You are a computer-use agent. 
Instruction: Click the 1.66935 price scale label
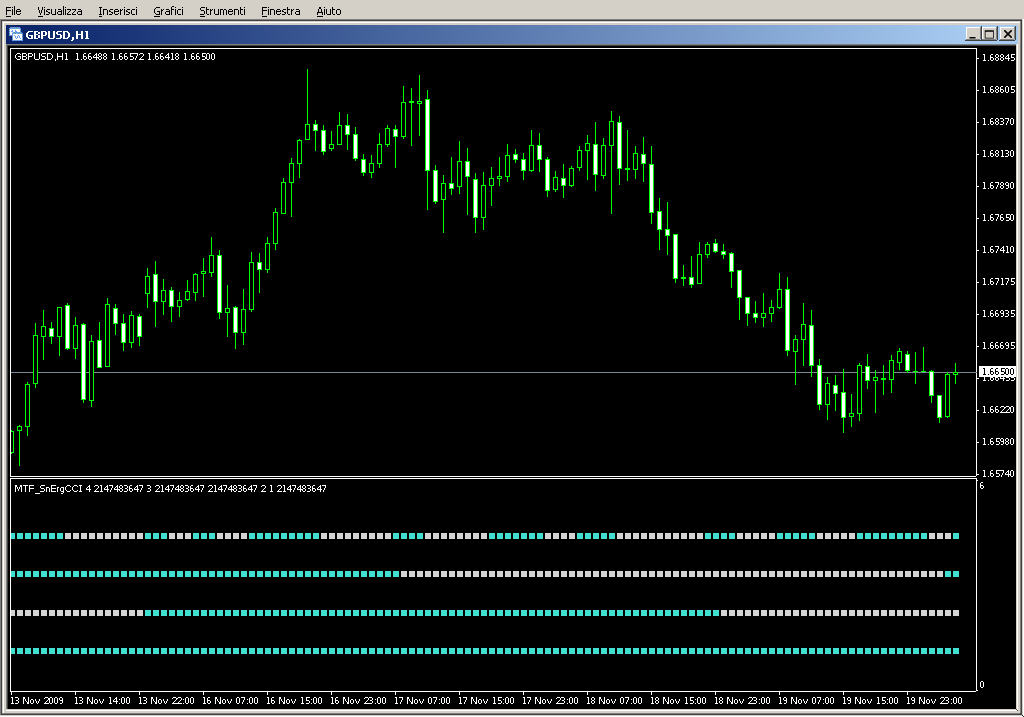(999, 313)
